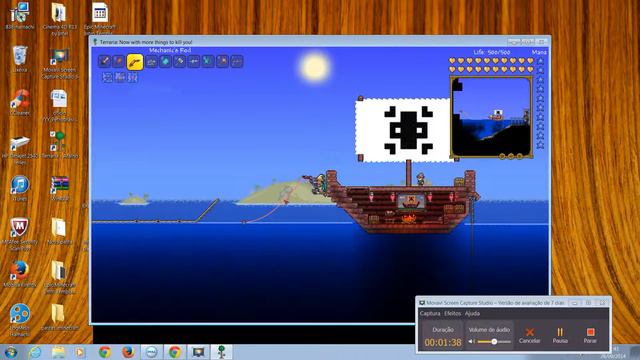The image size is (640, 360).
Task: Select the last hotbar slot in Terraria
Action: (237, 62)
